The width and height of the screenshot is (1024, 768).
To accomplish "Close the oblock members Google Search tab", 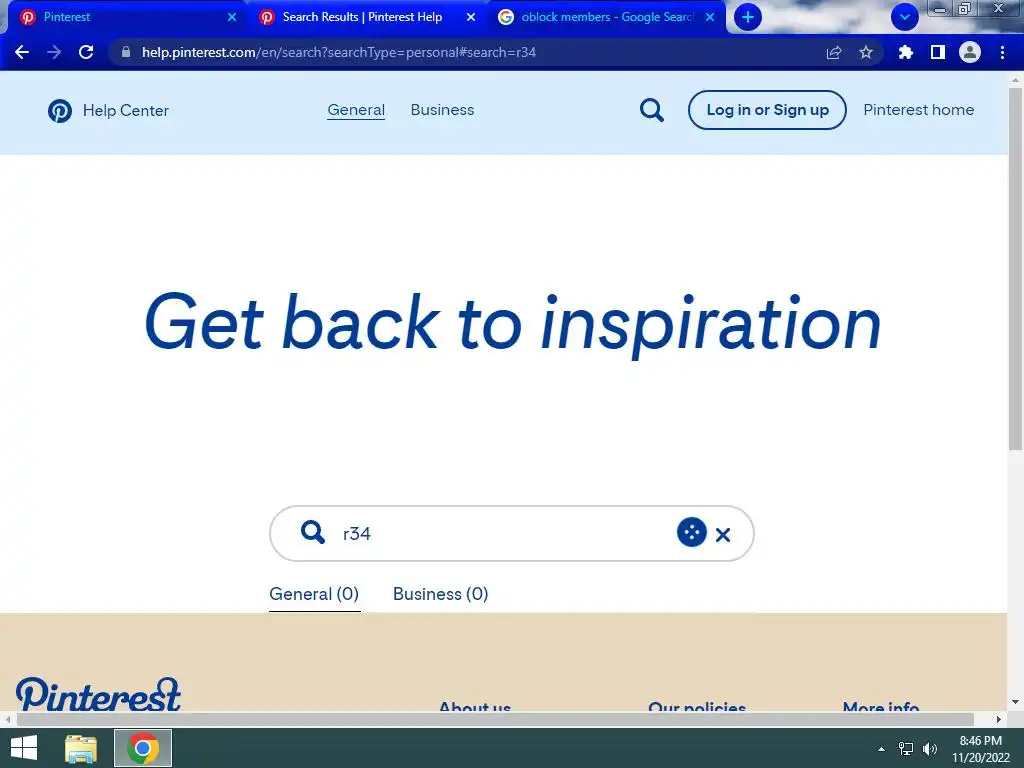I will [x=710, y=17].
